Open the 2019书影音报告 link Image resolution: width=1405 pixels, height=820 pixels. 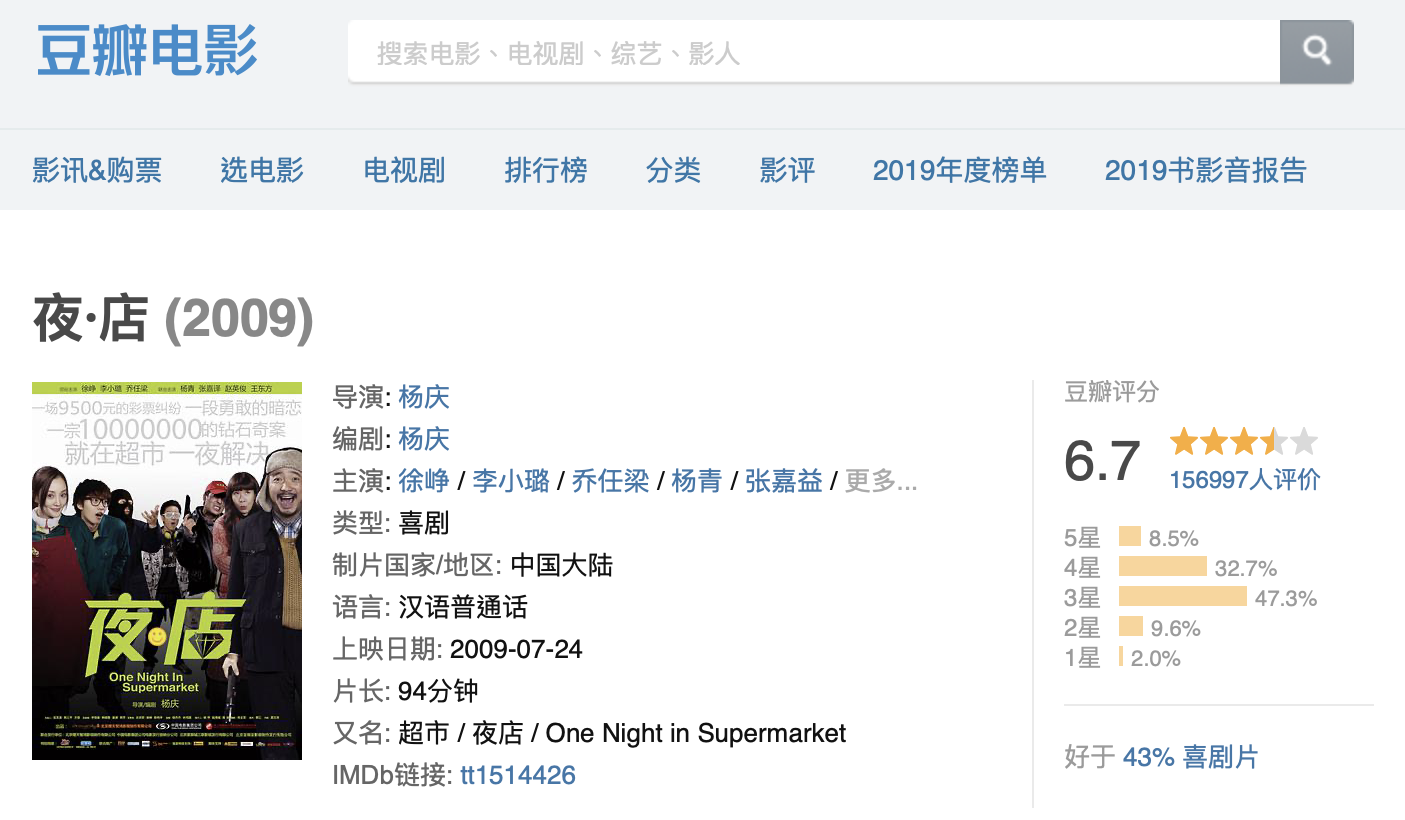tap(1205, 170)
